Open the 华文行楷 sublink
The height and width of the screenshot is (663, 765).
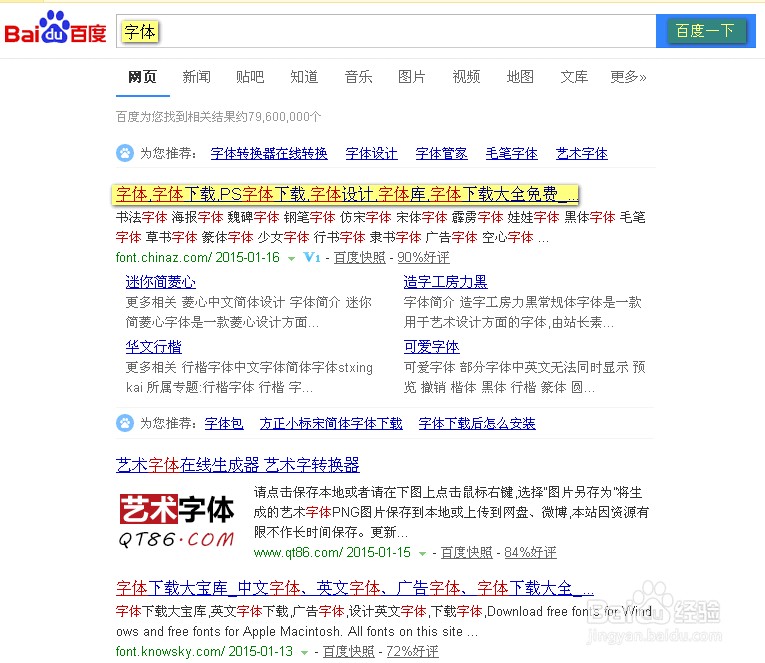coord(154,347)
